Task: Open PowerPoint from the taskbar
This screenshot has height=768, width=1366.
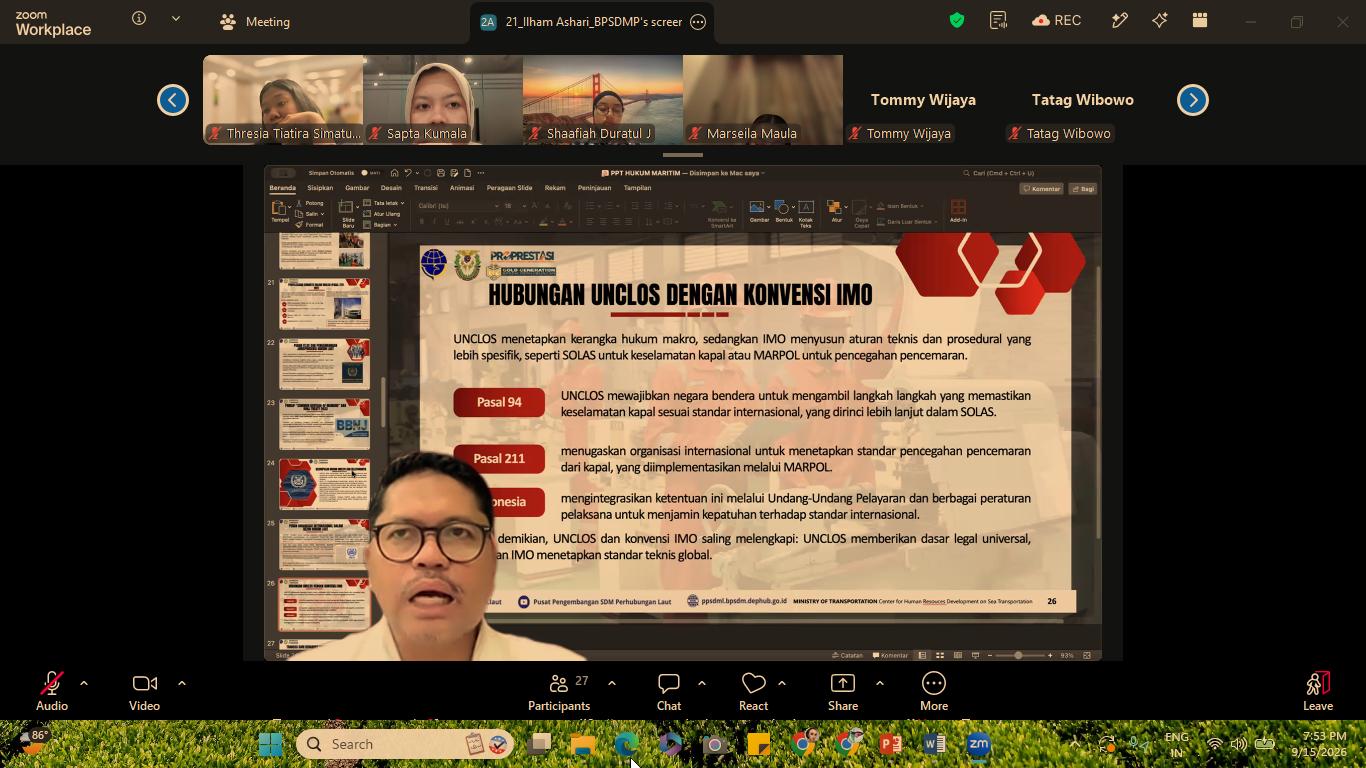Action: [x=890, y=744]
